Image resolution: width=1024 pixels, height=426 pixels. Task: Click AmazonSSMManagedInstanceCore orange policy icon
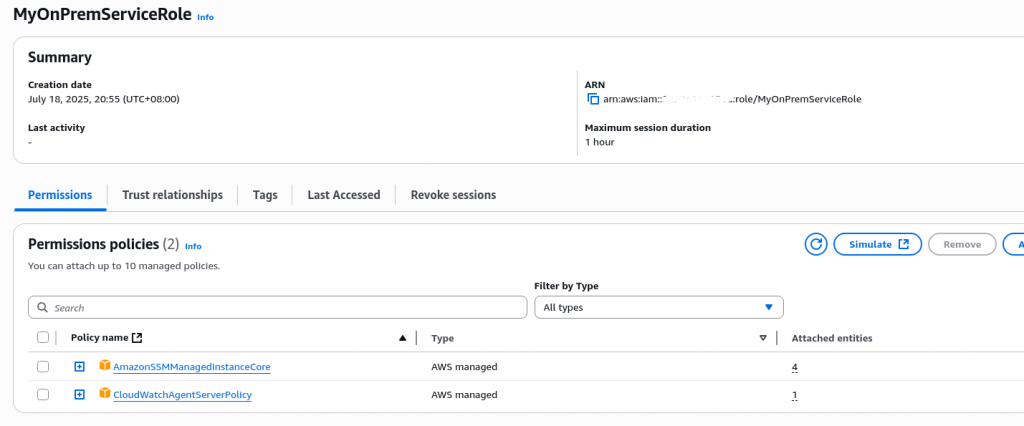pos(104,366)
